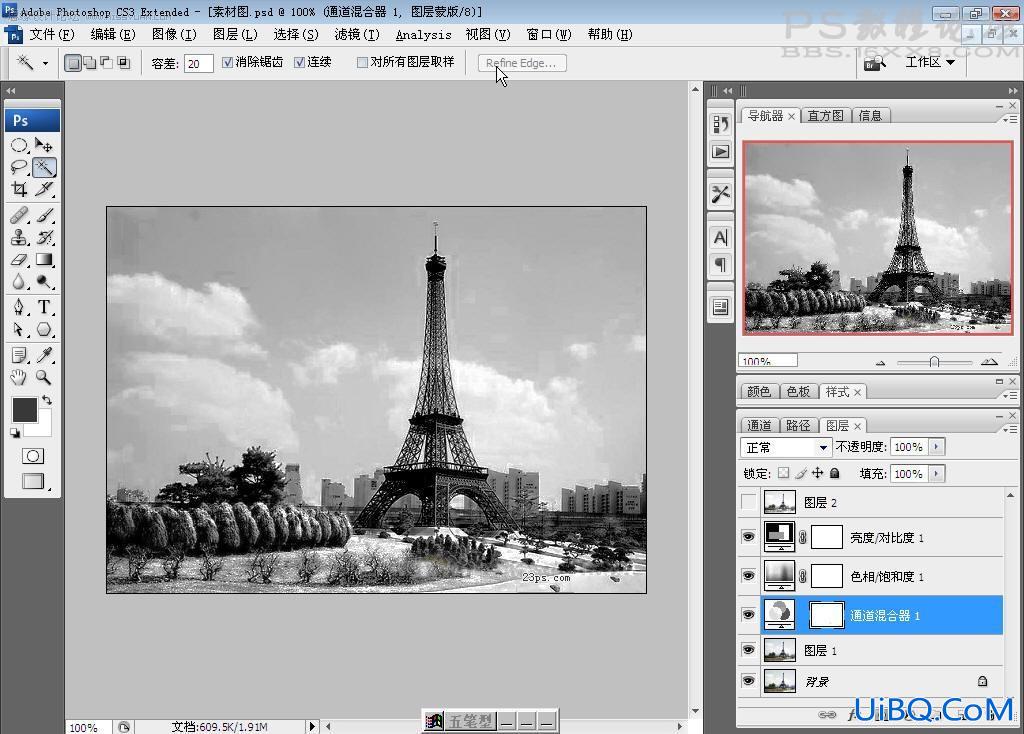Click the Add to Selection mode icon
Viewport: 1024px width, 734px height.
tap(89, 63)
